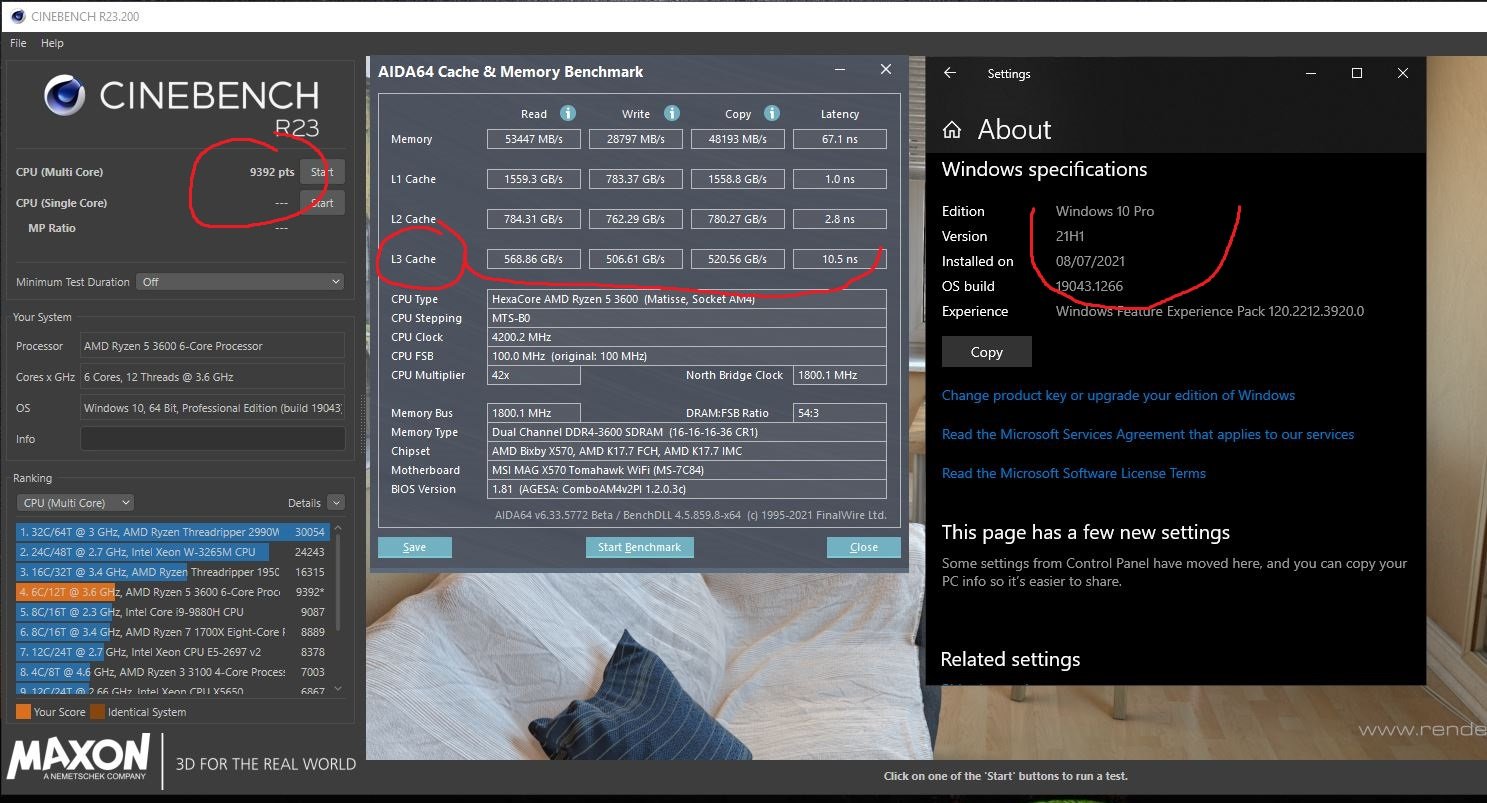Click the Your Score orange legend swatch
Screen dimensions: 1487x803
[23, 712]
